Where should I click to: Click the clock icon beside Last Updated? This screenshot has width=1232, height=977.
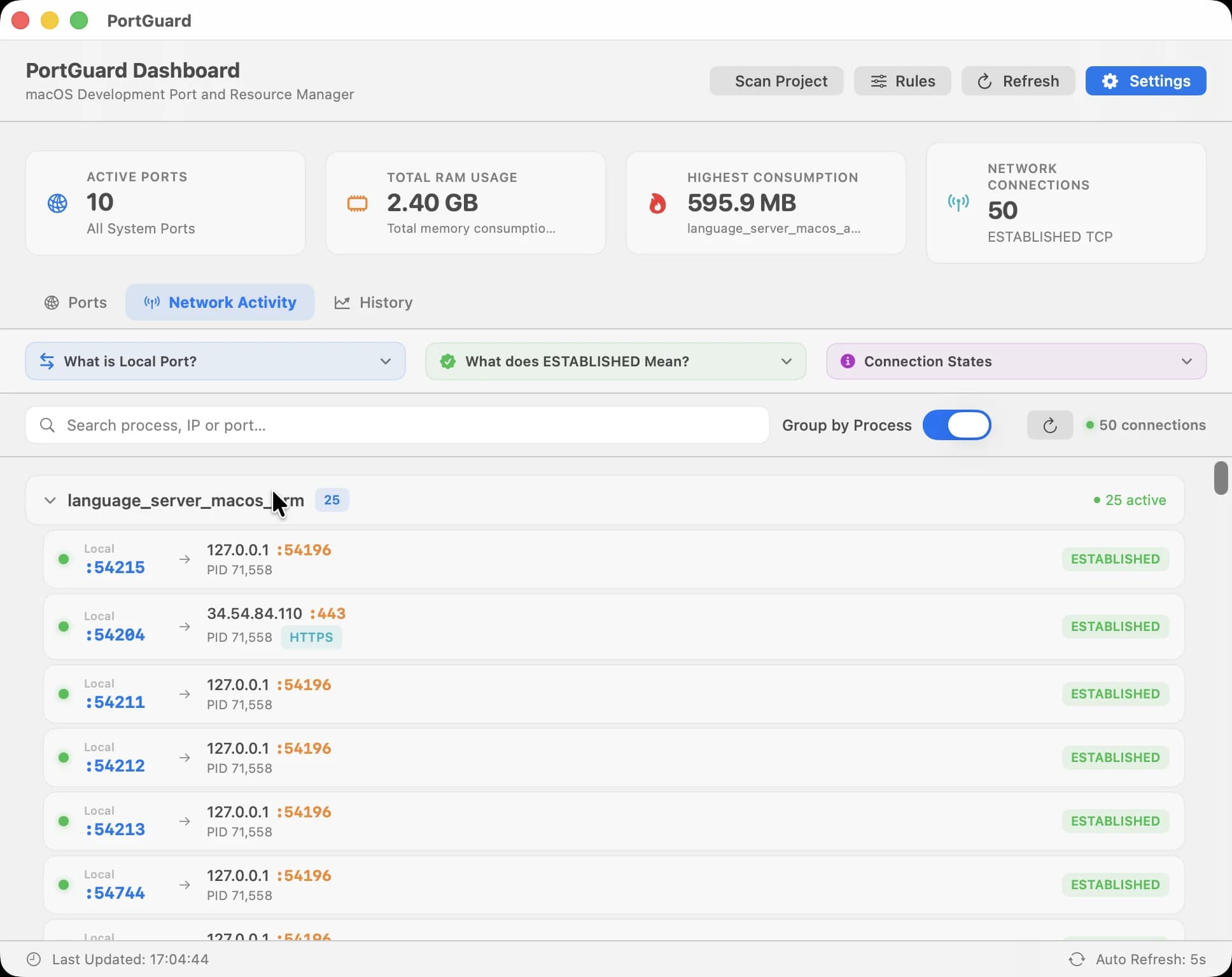(34, 959)
